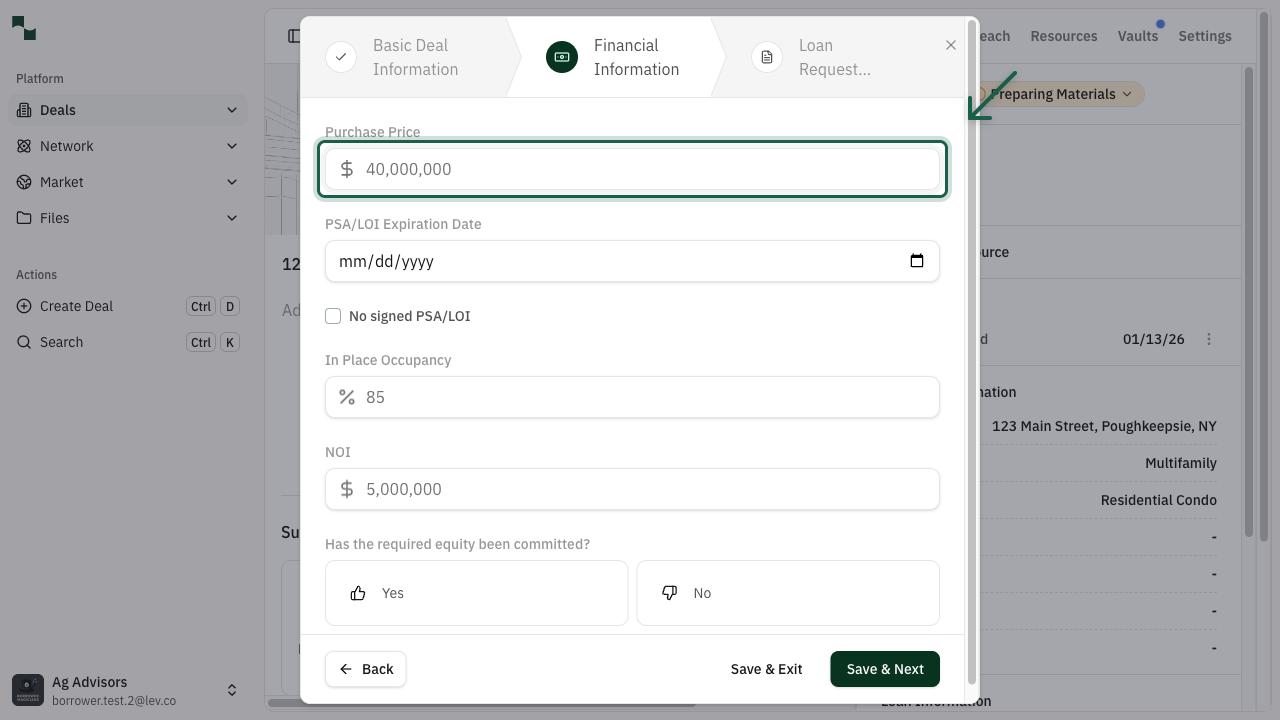The image size is (1280, 720).
Task: Select the Deals icon in the sidebar
Action: tap(24, 110)
